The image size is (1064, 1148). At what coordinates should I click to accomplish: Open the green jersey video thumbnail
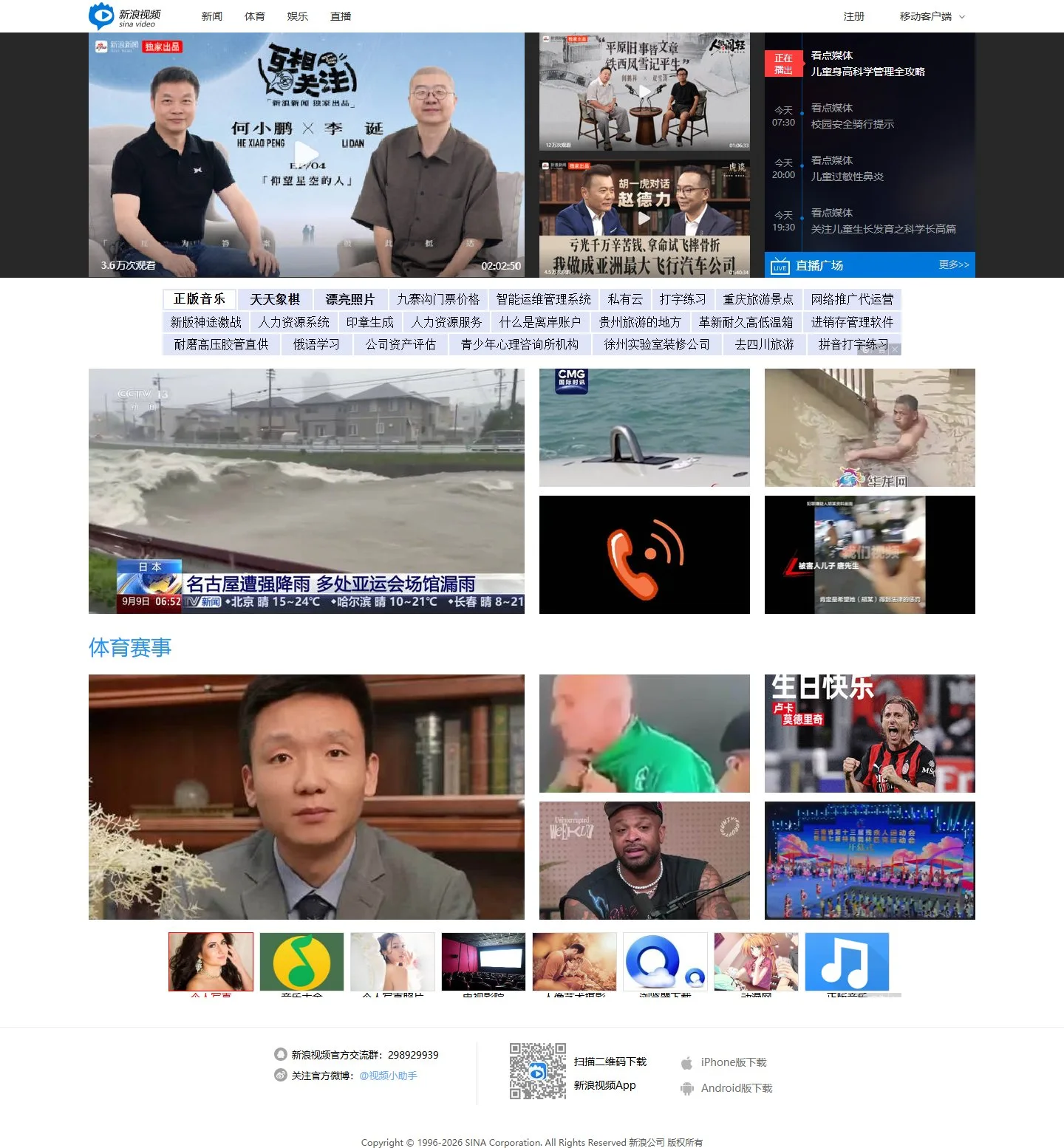(644, 734)
